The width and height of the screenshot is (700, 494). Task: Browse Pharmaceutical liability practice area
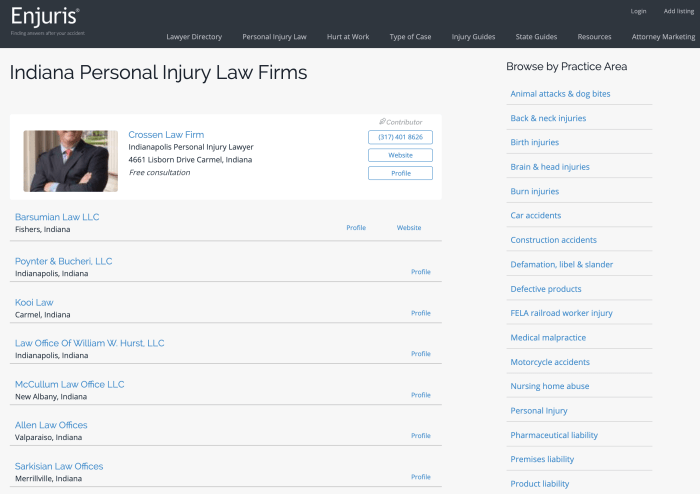coord(554,435)
